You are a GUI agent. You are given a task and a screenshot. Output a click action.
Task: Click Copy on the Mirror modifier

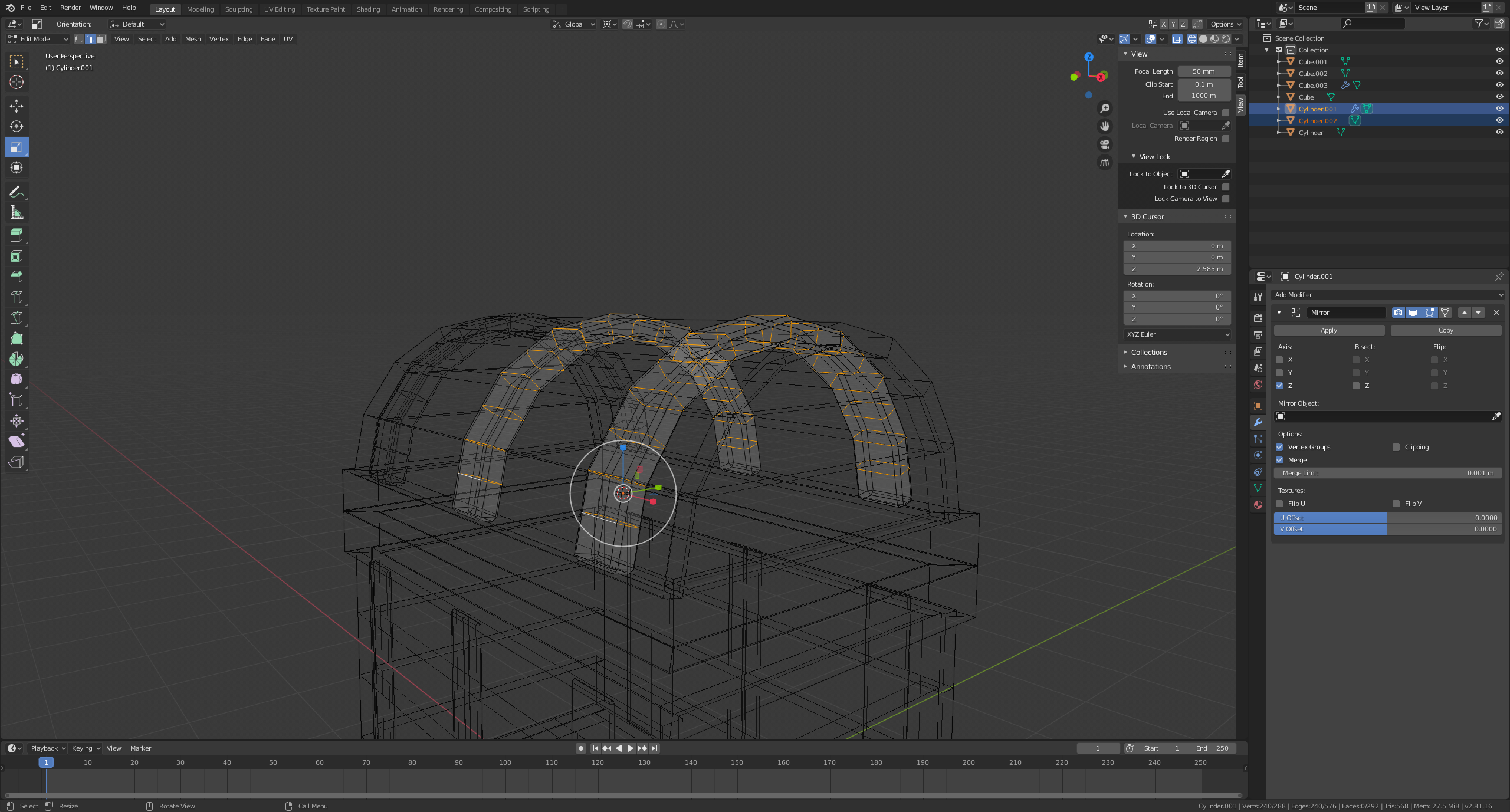1445,330
